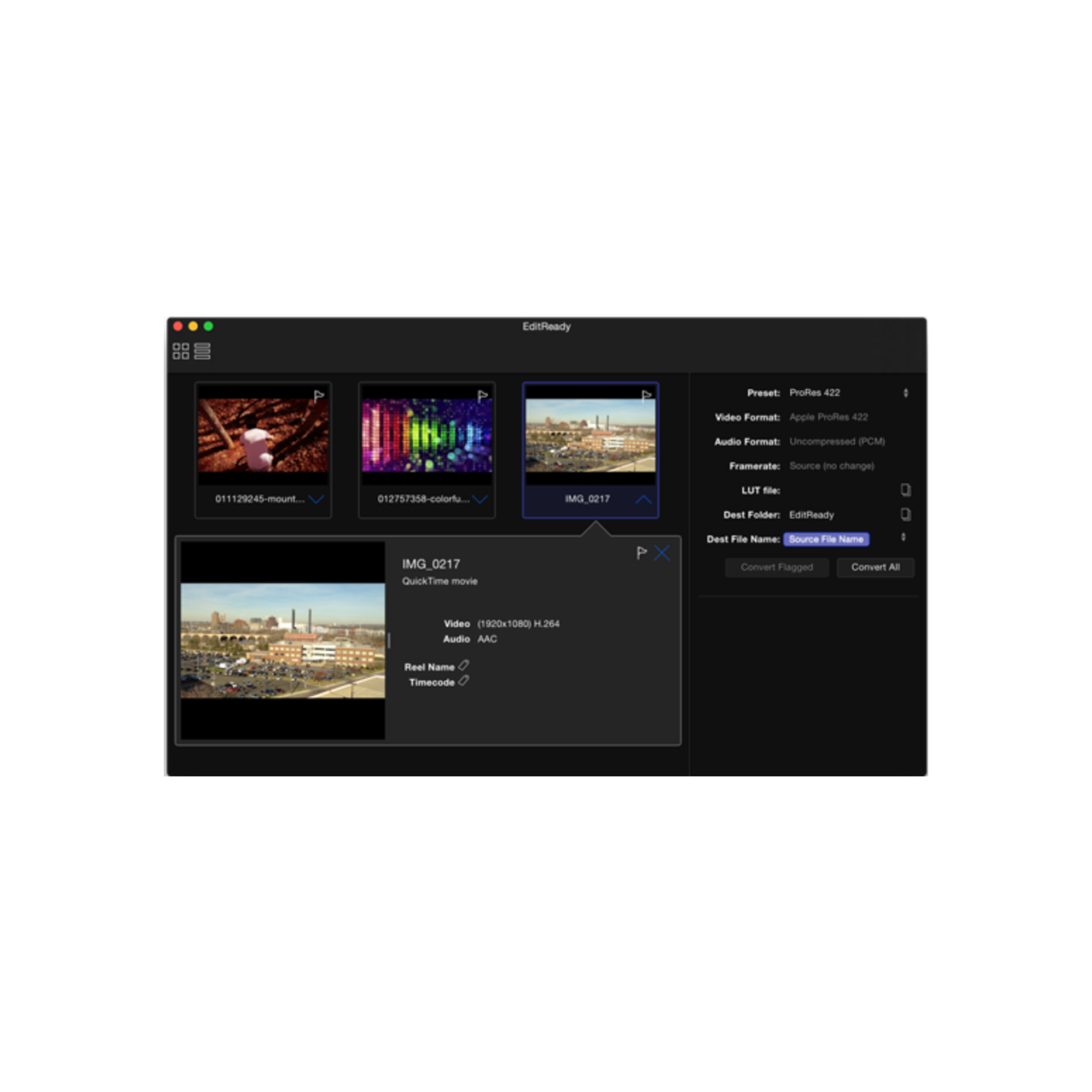Select the Source File Name token
Image resolution: width=1092 pixels, height=1092 pixels.
click(826, 539)
